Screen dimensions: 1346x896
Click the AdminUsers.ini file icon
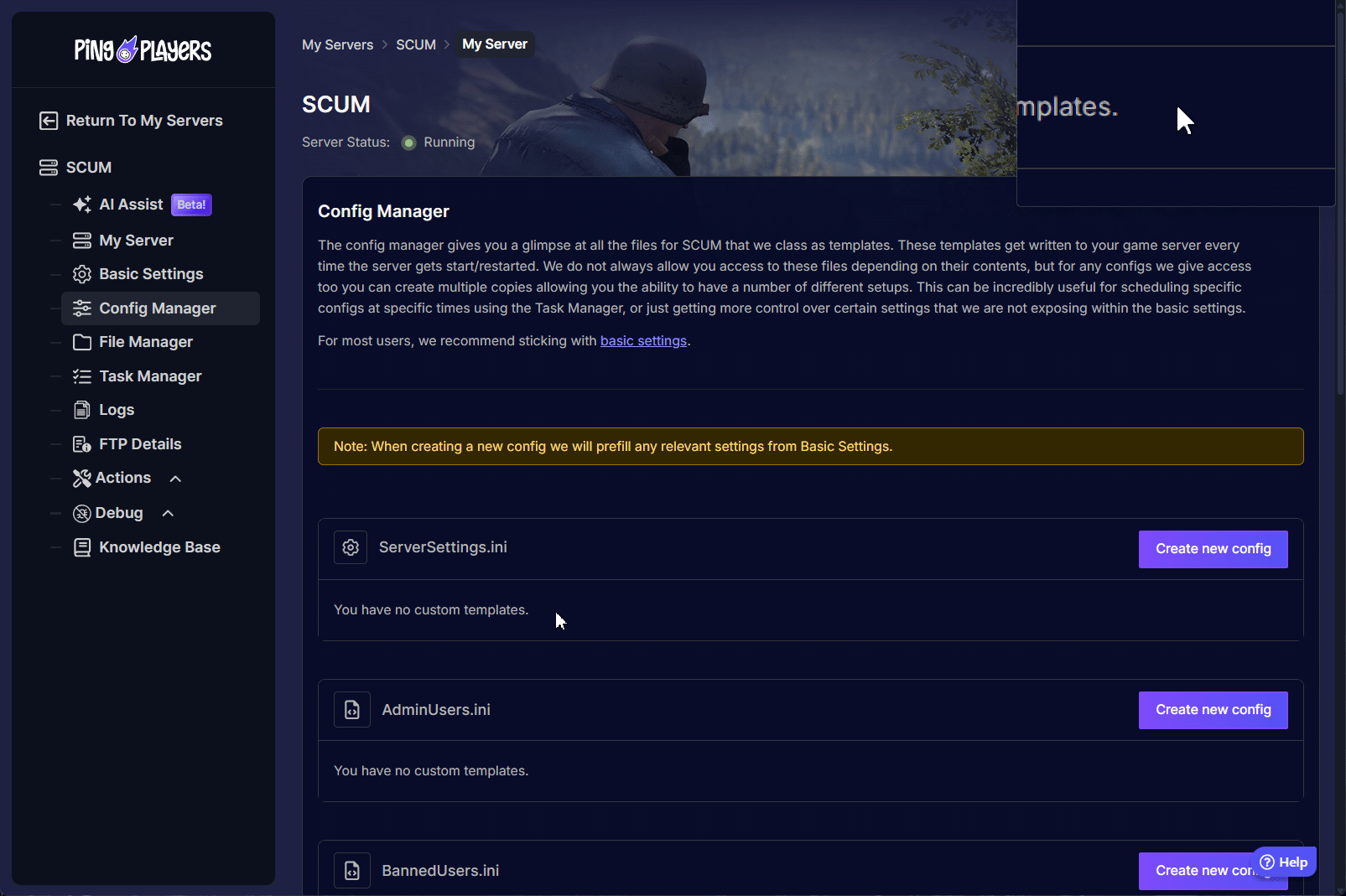(x=352, y=710)
